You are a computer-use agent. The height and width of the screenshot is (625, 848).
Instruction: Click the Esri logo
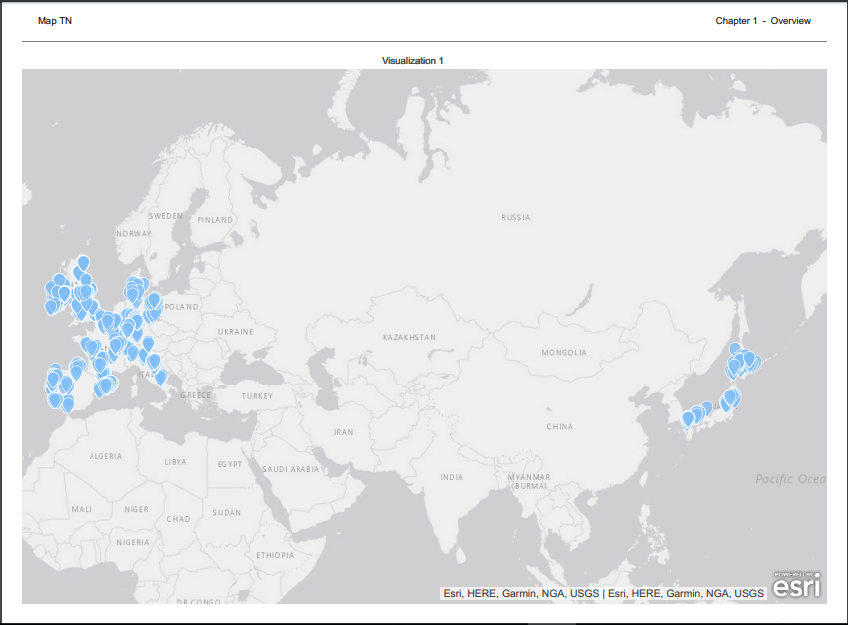point(797,585)
